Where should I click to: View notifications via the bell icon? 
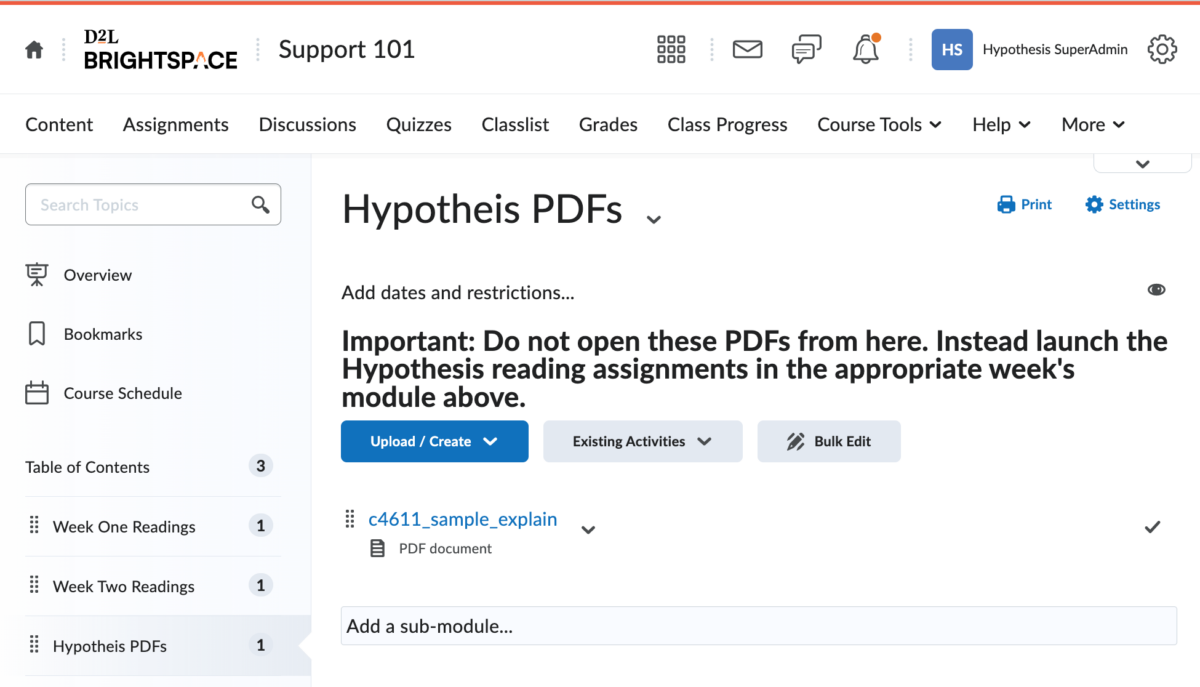tap(865, 49)
